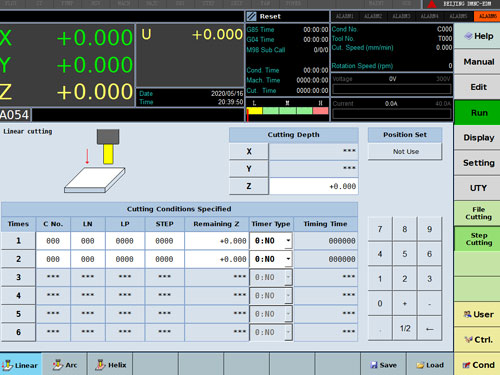
Task: Select the Linear cutting tab
Action: (x=21, y=365)
